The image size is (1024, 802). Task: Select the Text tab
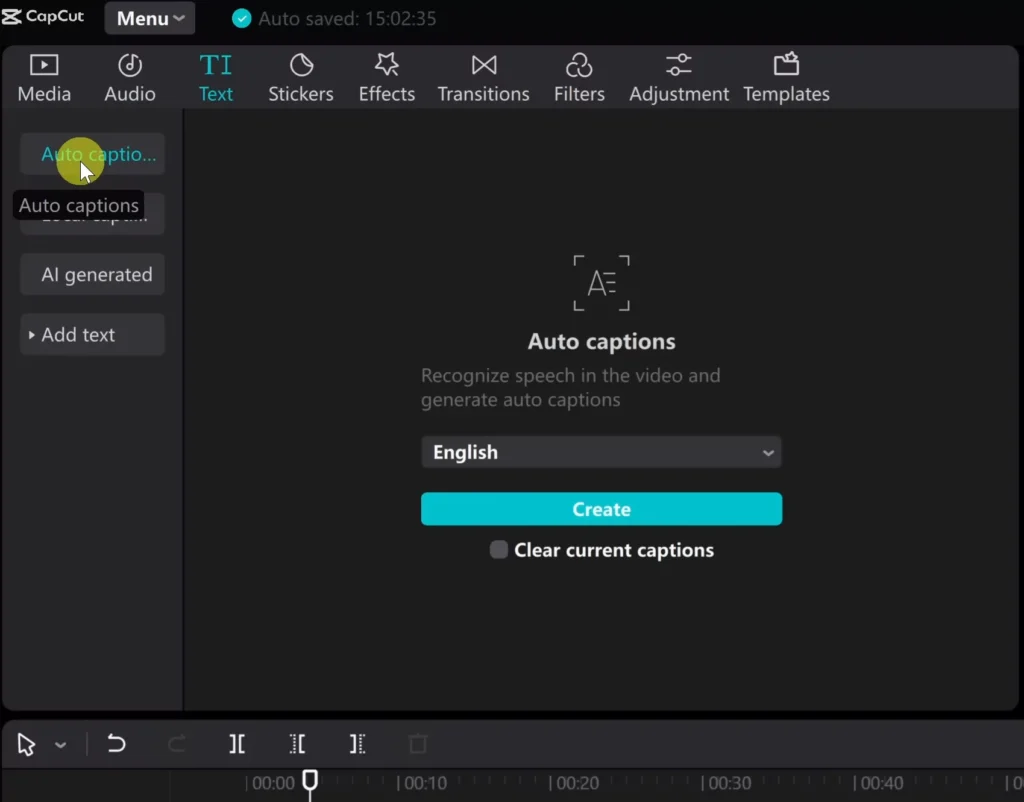[x=216, y=78]
